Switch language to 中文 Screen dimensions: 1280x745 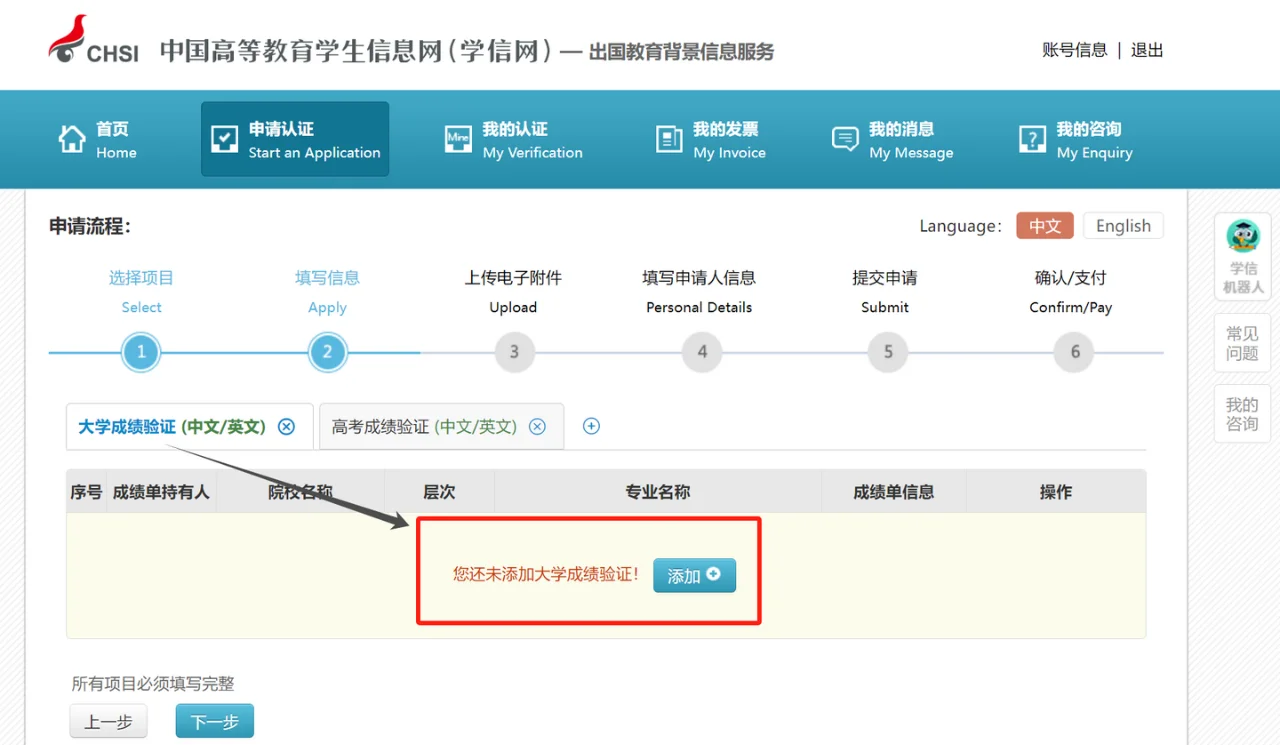point(1045,226)
